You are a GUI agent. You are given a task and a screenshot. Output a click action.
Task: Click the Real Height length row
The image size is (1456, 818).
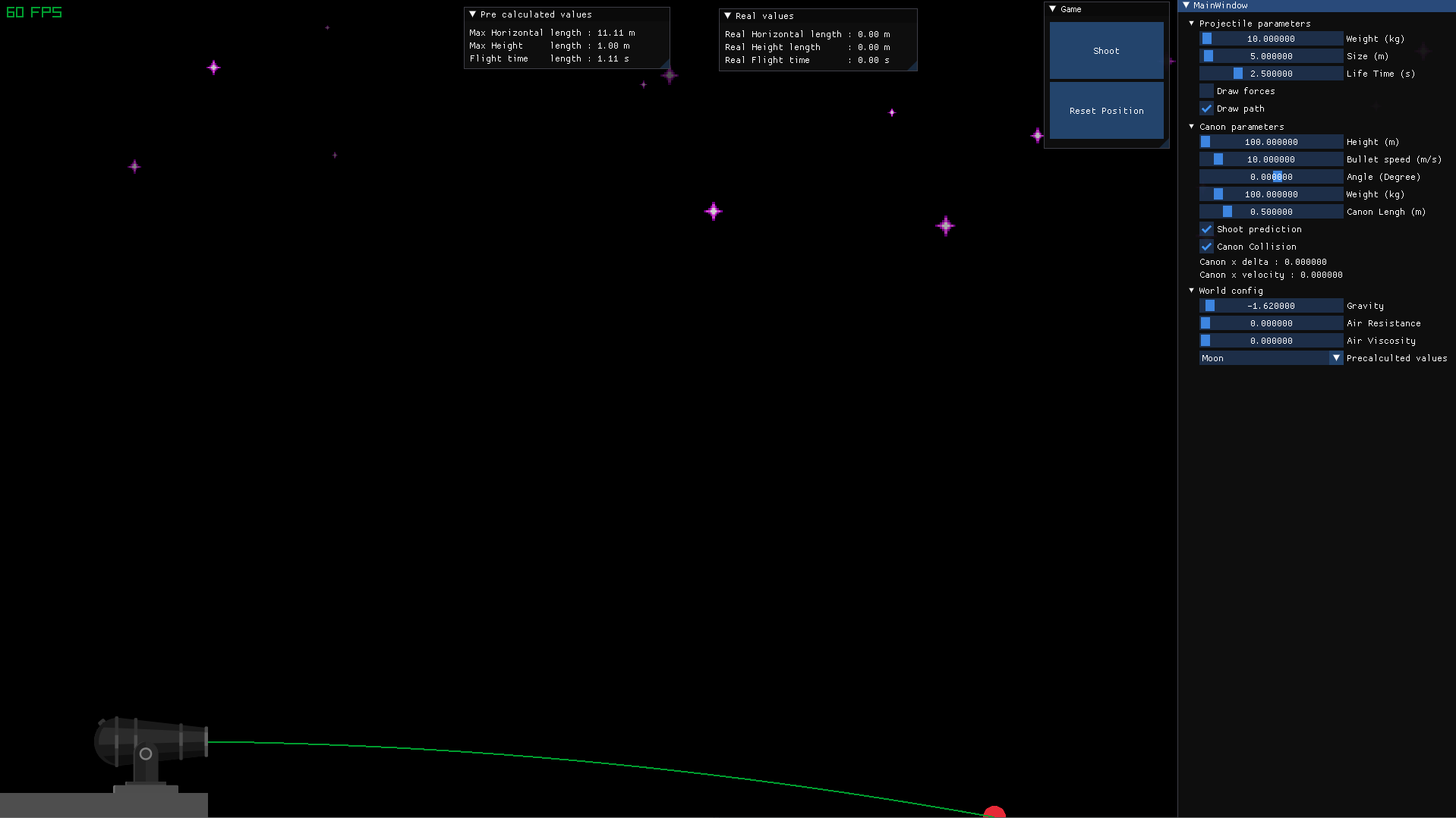(x=808, y=47)
